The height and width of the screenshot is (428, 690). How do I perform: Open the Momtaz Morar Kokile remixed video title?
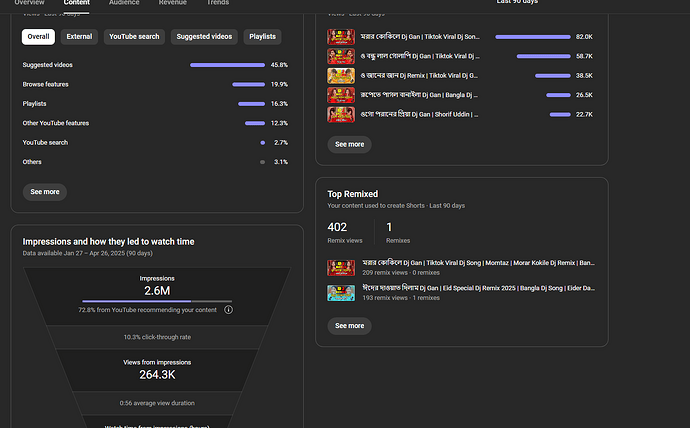pyautogui.click(x=478, y=263)
